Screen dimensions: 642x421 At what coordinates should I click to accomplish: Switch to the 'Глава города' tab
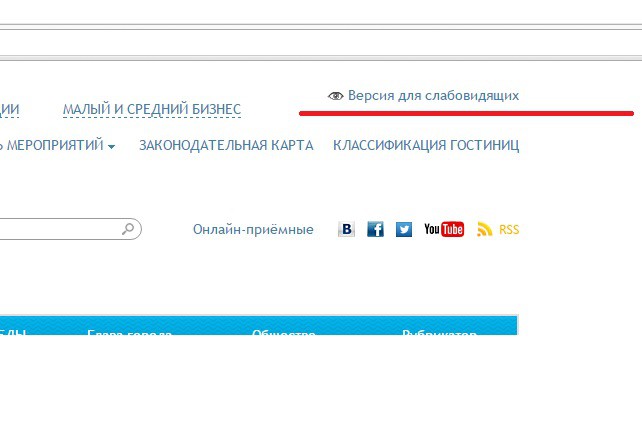pyautogui.click(x=129, y=332)
